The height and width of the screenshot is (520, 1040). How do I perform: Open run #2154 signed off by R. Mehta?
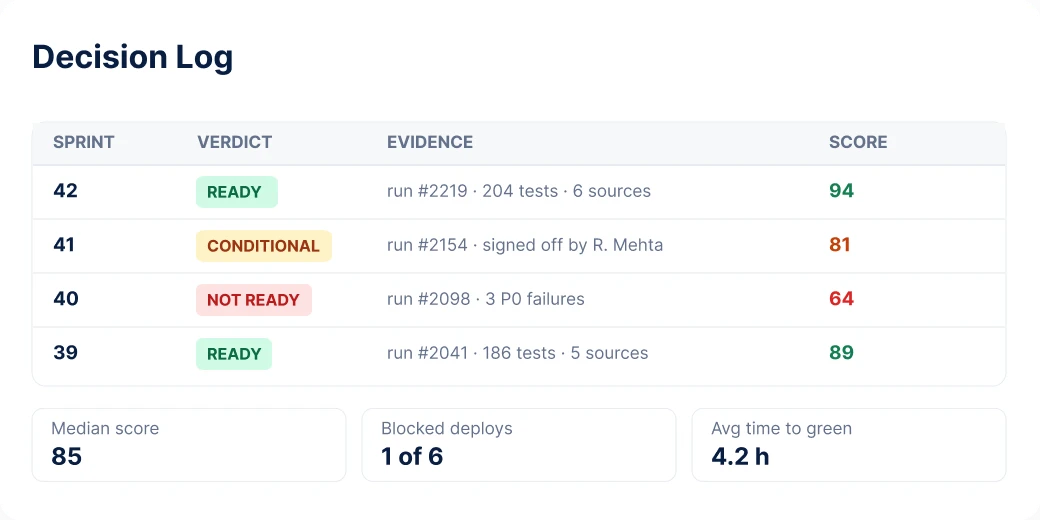pos(525,245)
